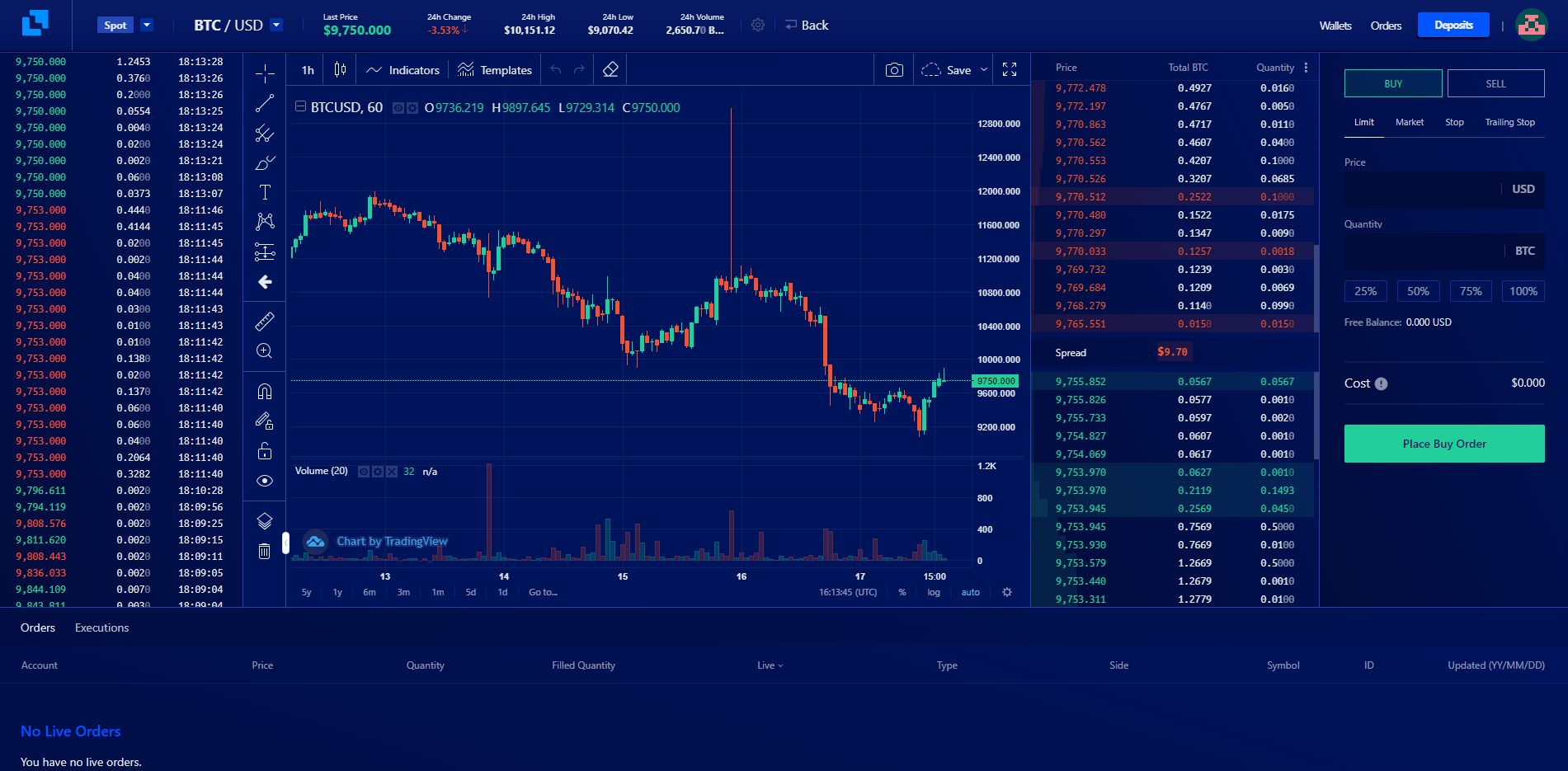The height and width of the screenshot is (771, 1568).
Task: Open the candlestick chart style selector
Action: [x=340, y=70]
